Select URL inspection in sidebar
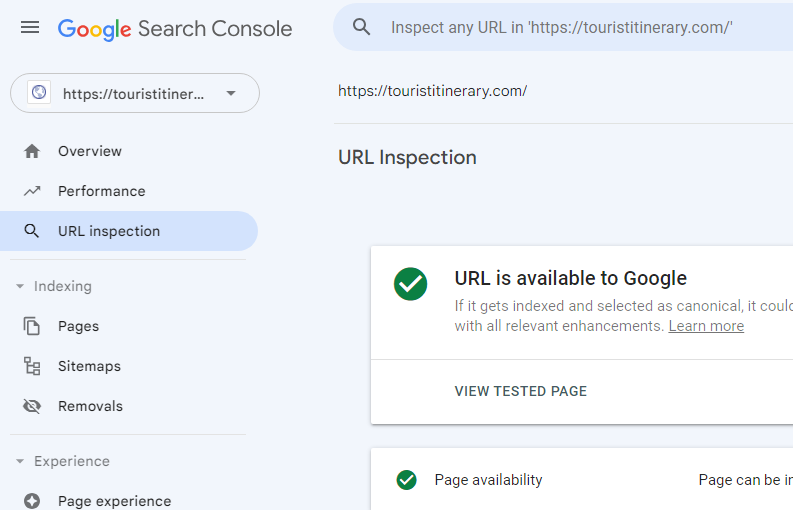 [109, 231]
